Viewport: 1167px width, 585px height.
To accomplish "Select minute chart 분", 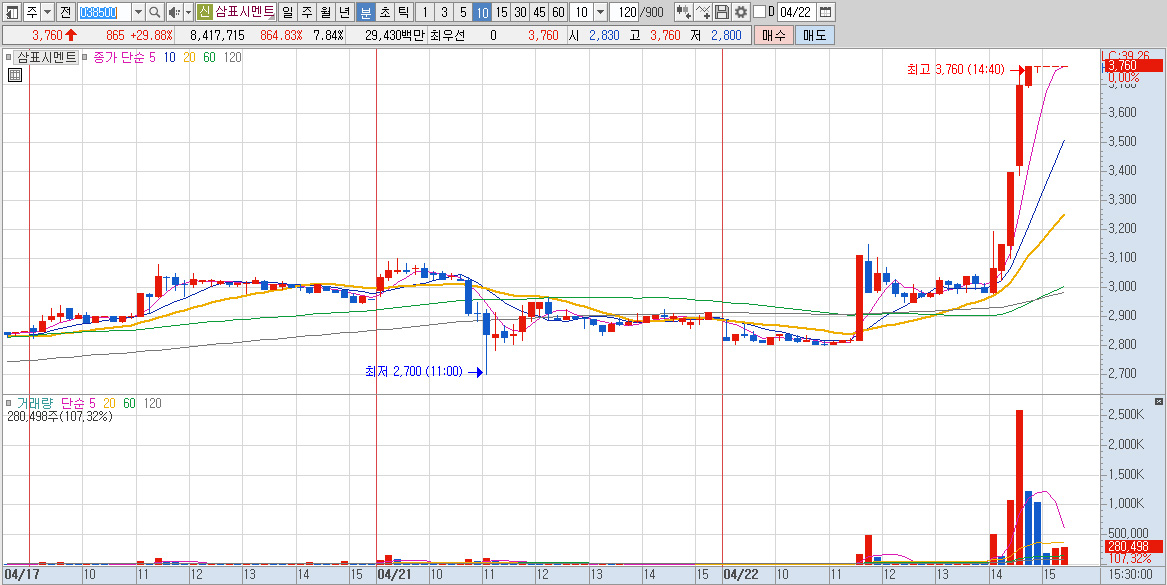I will coord(365,12).
